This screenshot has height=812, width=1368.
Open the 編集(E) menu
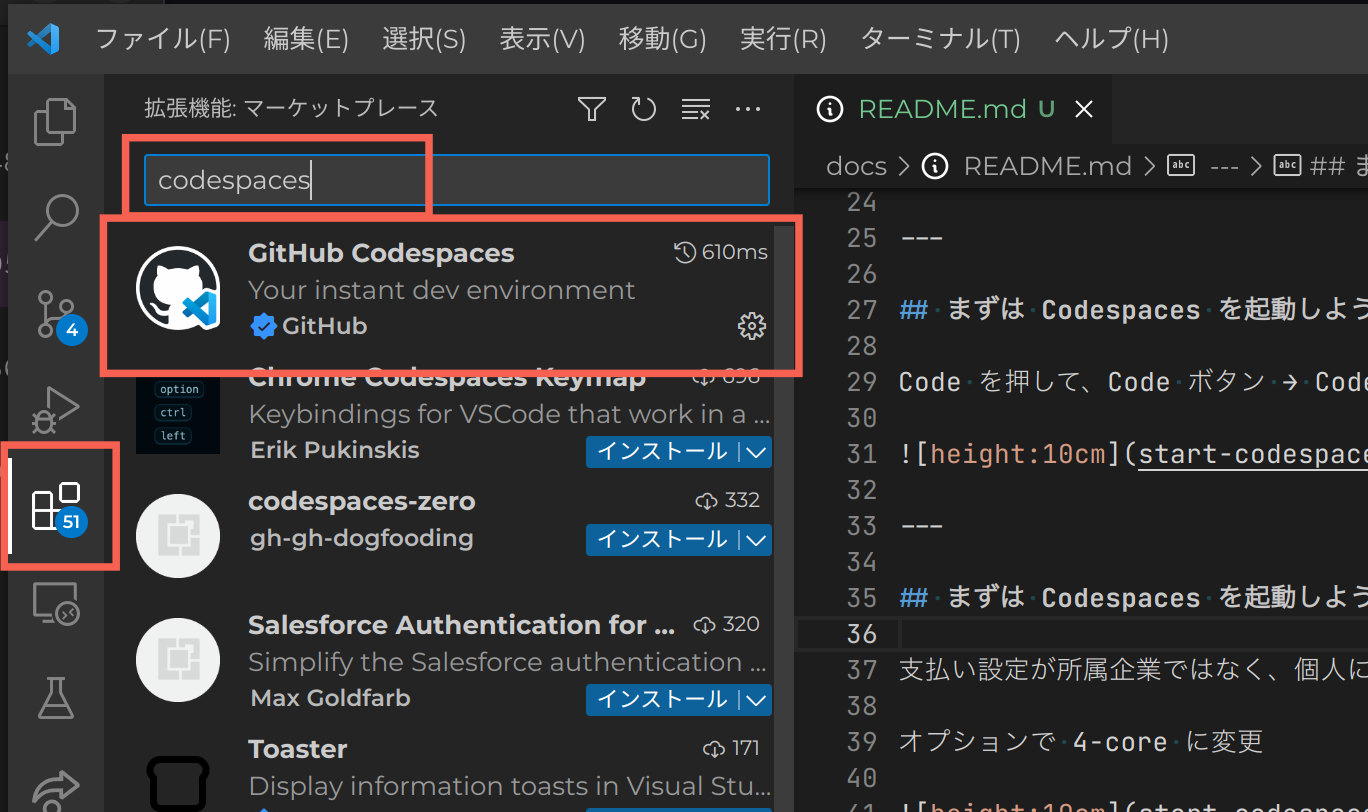[306, 39]
